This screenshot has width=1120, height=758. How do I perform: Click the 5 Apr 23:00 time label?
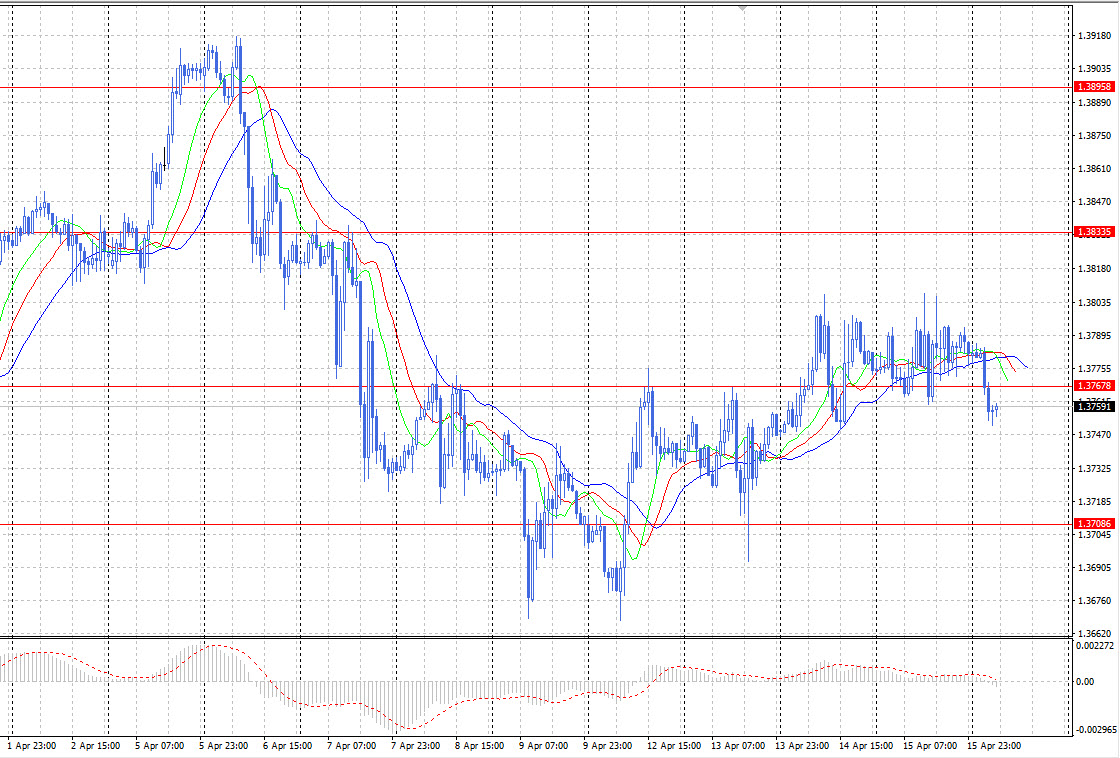coord(224,746)
